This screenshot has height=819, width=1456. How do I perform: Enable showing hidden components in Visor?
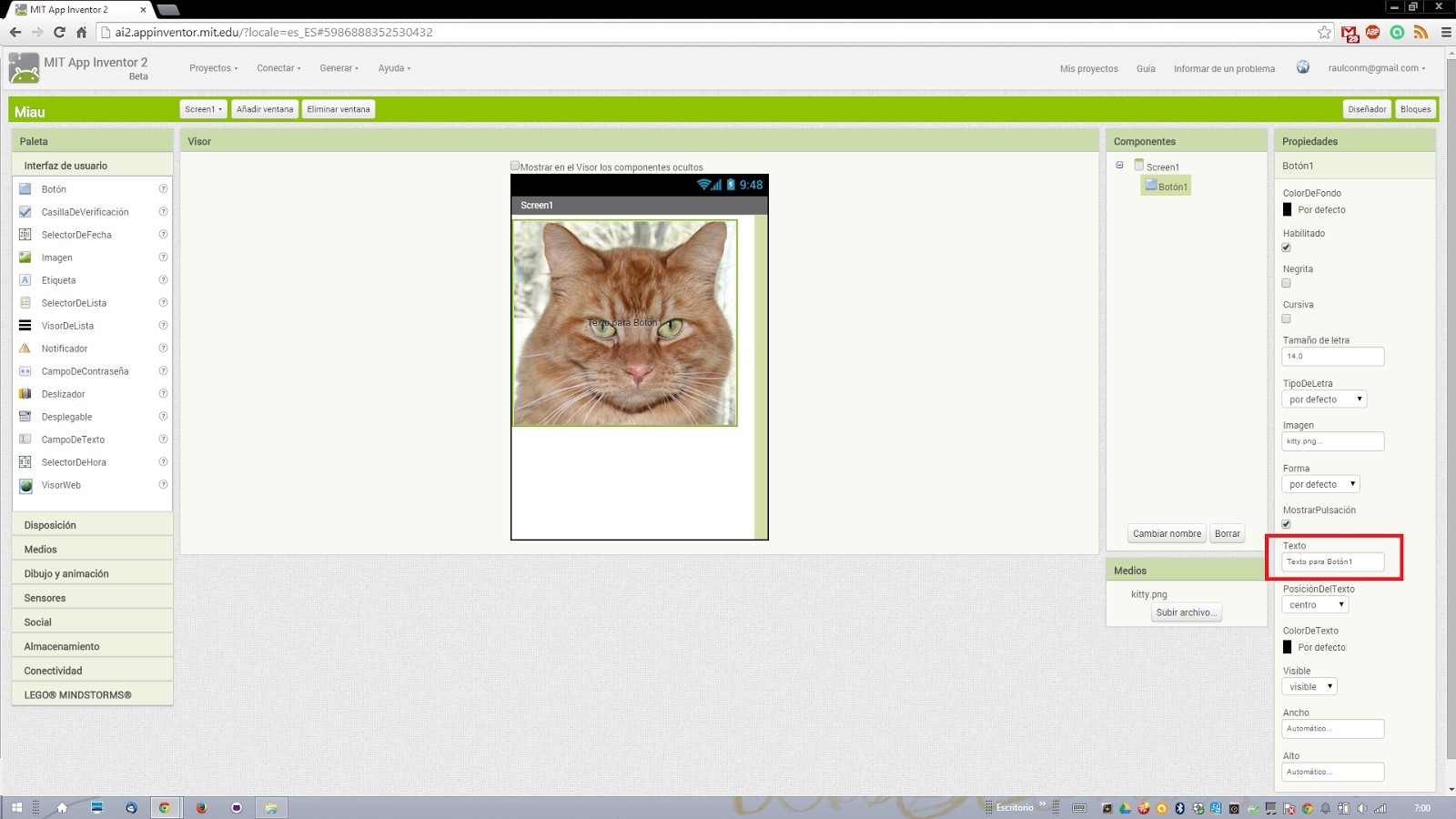pos(515,166)
